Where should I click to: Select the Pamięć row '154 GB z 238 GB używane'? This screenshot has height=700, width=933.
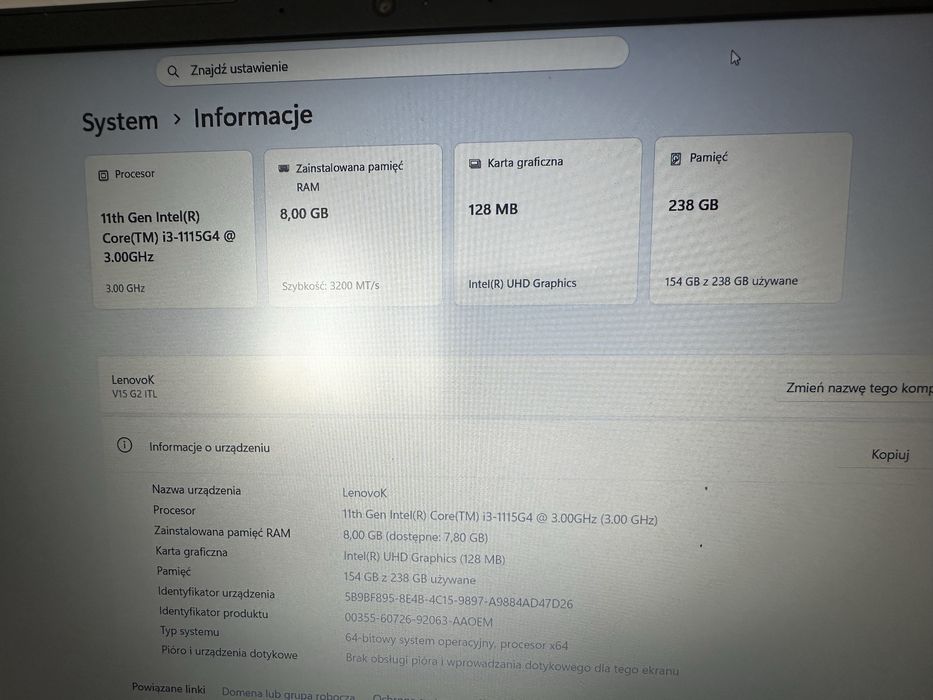click(409, 578)
